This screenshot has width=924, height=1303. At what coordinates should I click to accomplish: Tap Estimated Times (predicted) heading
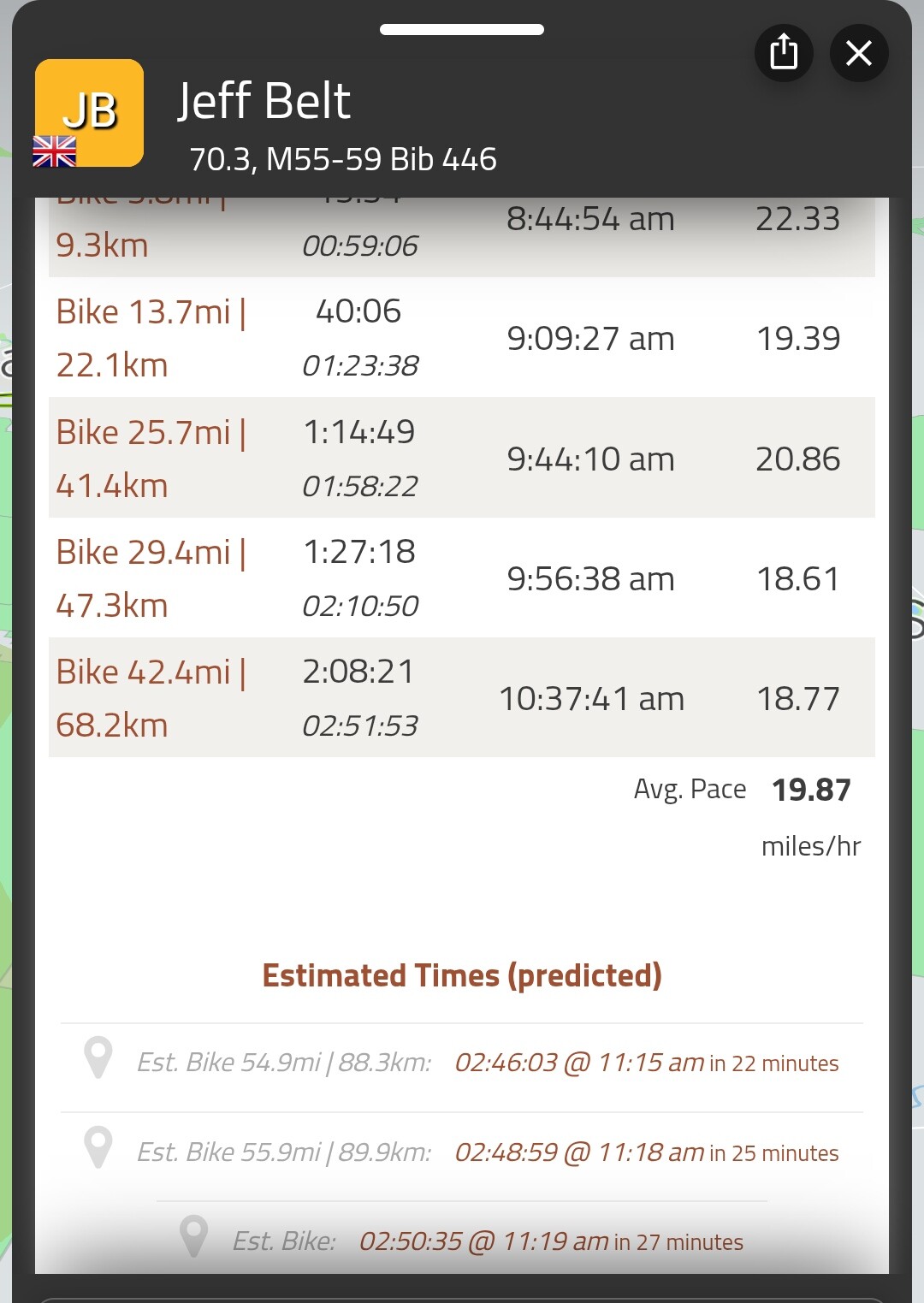click(462, 975)
